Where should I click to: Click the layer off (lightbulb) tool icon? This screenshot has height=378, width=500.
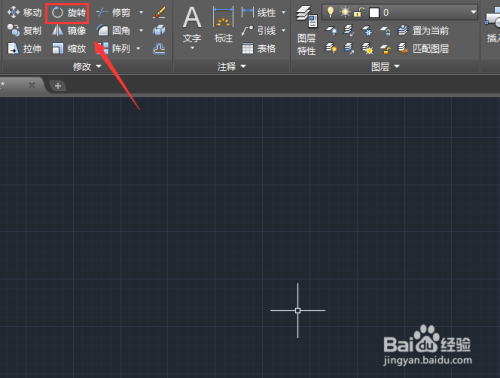point(331,31)
